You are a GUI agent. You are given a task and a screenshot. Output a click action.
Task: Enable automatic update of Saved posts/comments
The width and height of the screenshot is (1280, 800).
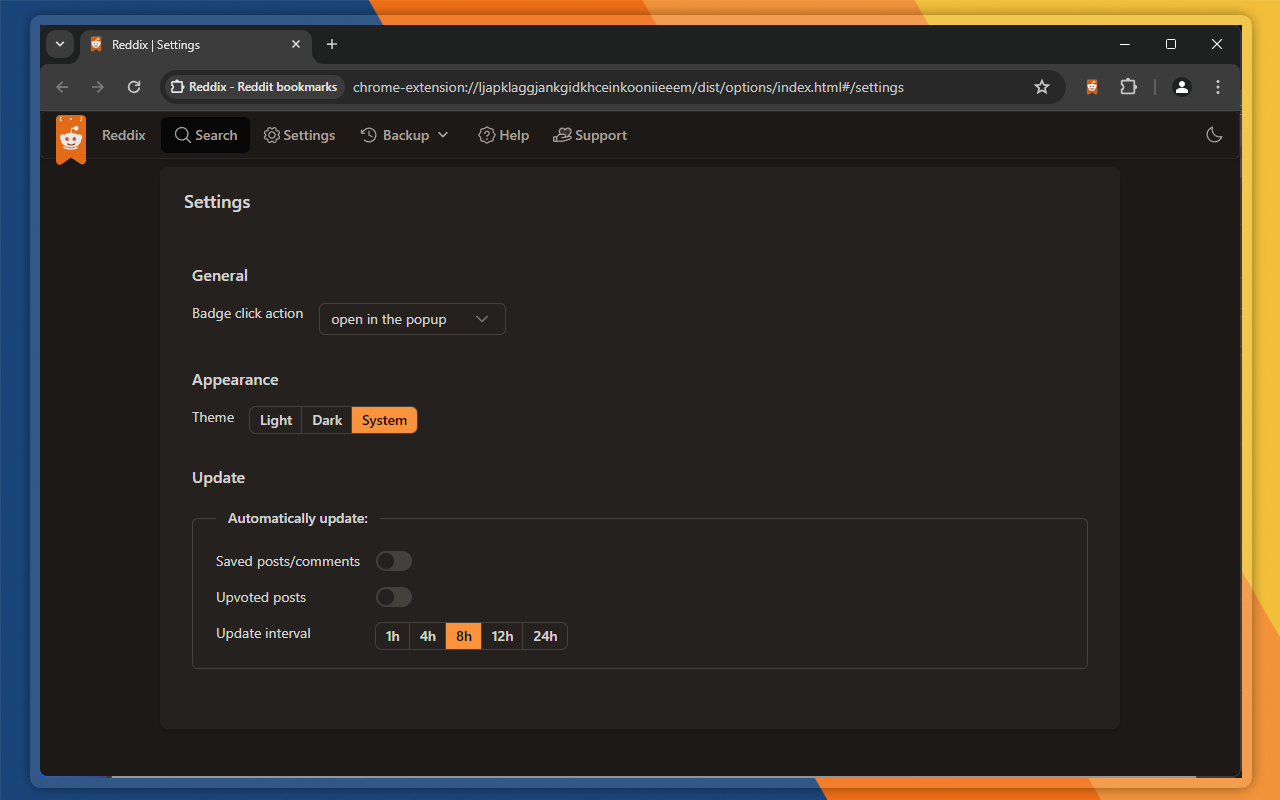[393, 561]
